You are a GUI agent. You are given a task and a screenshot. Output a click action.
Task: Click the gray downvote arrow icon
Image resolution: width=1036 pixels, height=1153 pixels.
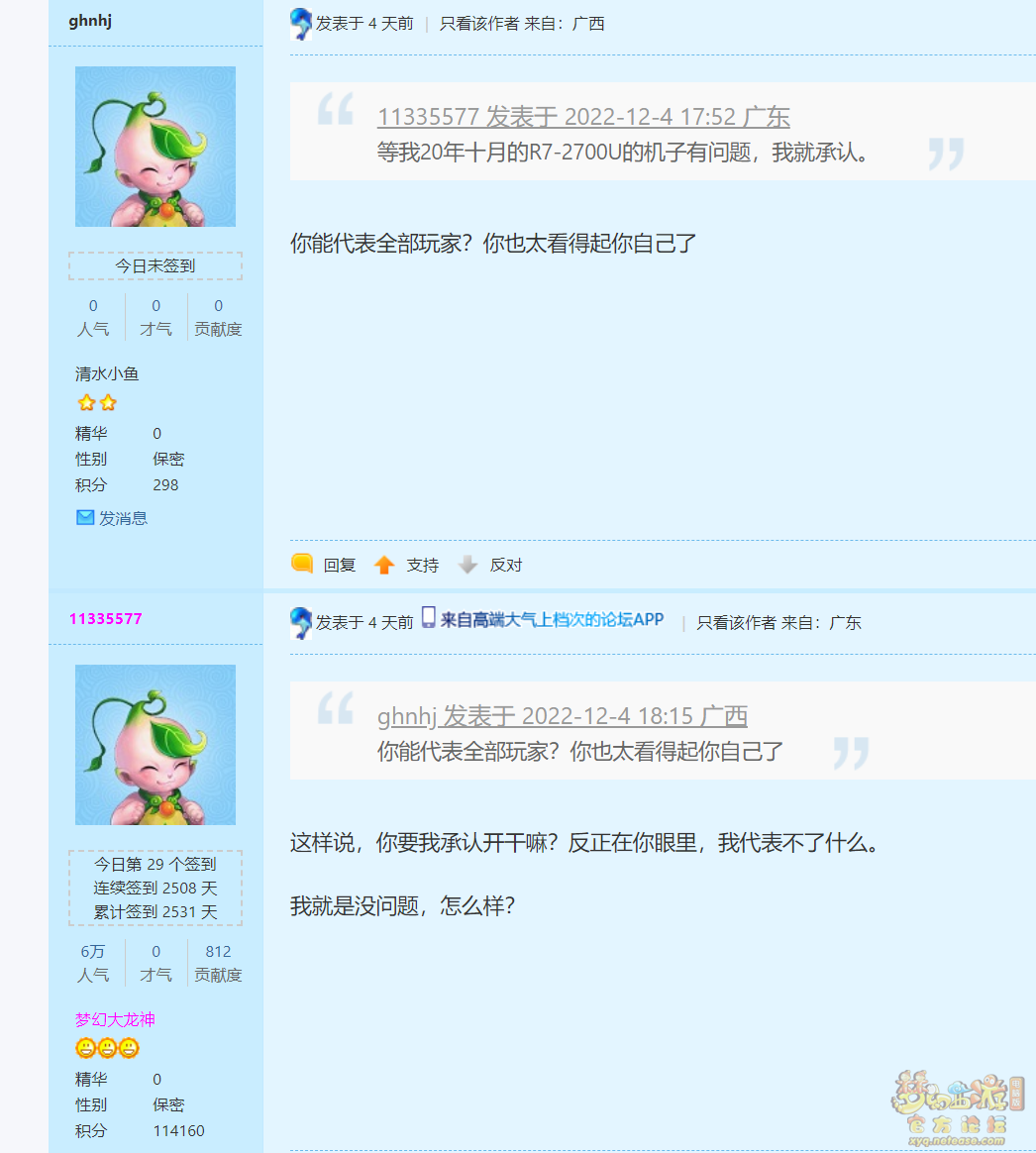coord(467,565)
